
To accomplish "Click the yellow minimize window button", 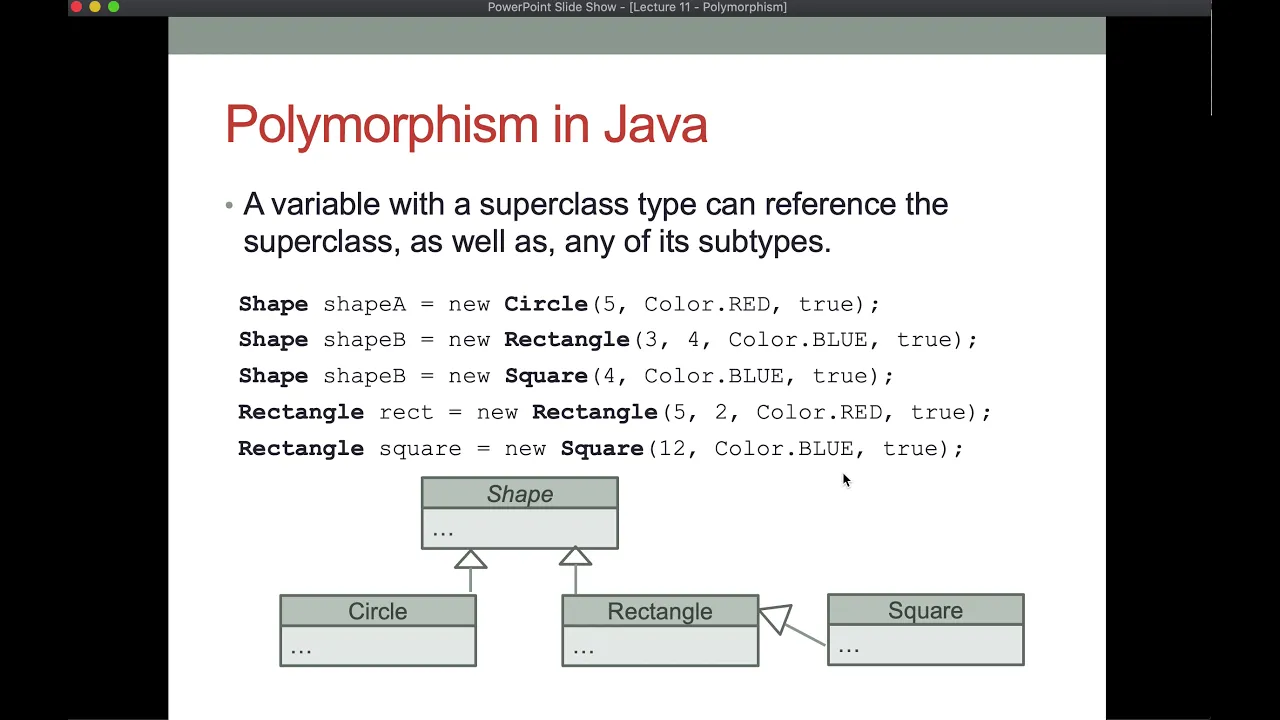I will coord(95,7).
